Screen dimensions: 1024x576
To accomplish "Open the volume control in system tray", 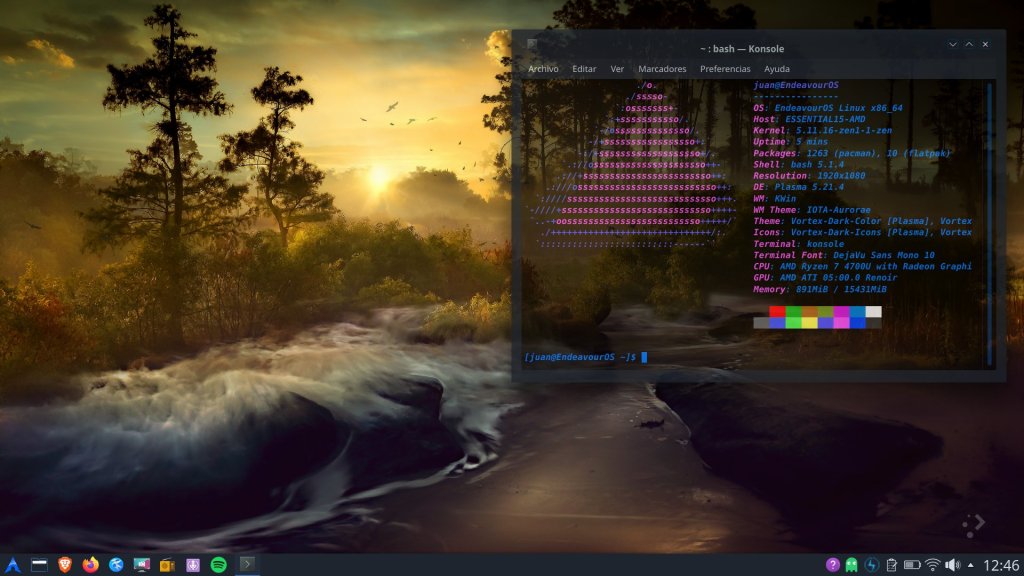I will pyautogui.click(x=952, y=565).
